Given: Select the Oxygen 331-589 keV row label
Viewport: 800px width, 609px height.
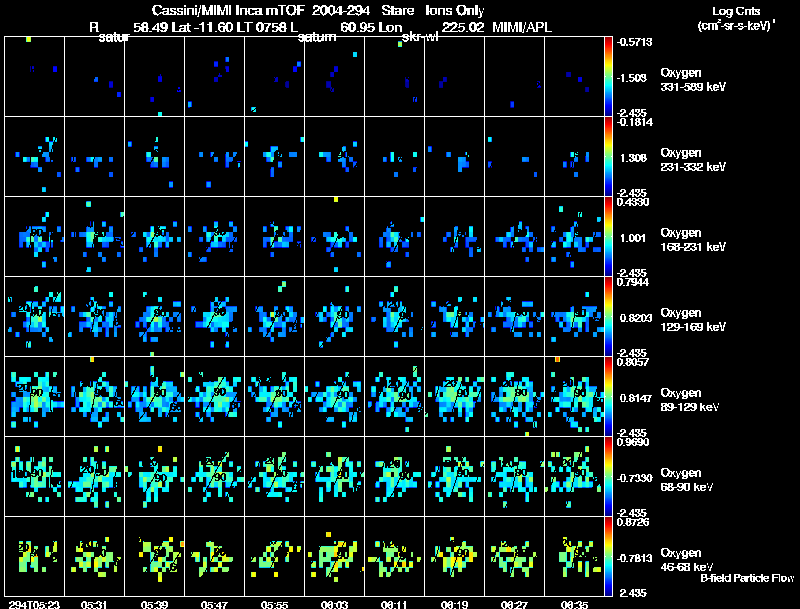Looking at the screenshot, I should tap(693, 80).
